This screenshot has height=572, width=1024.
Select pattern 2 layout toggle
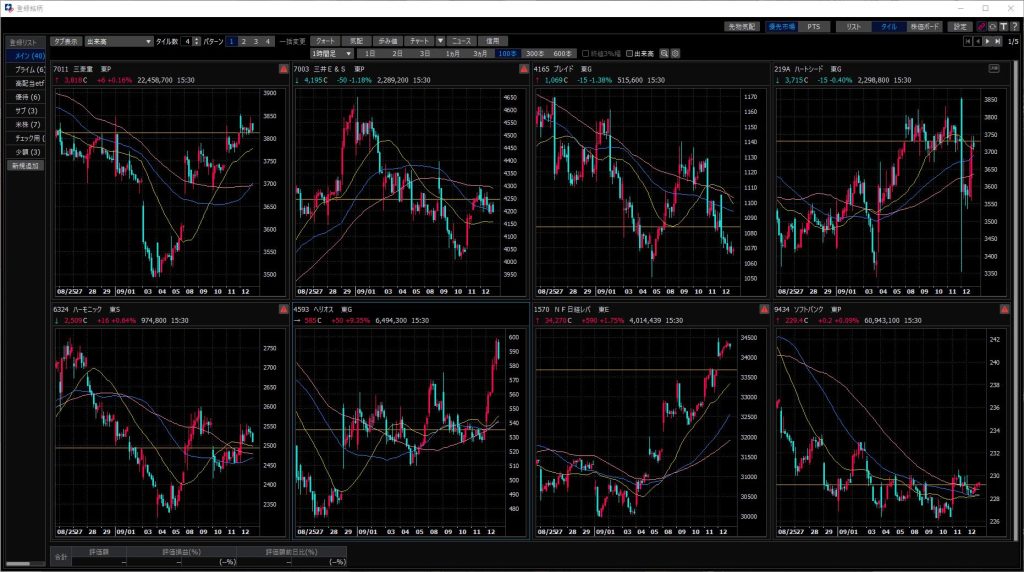243,41
